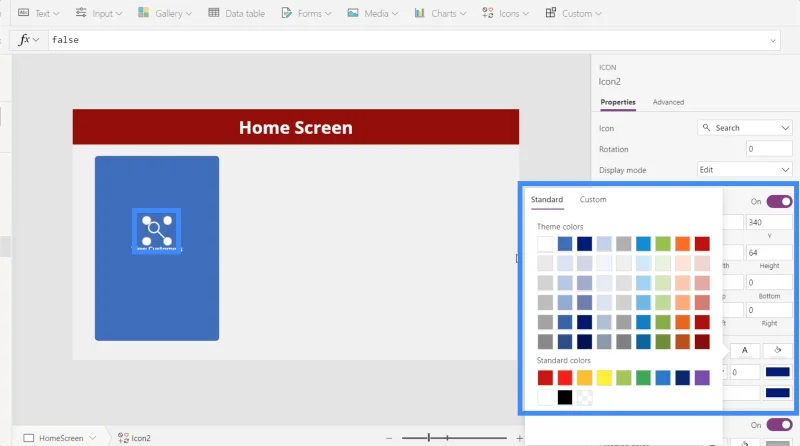This screenshot has width=800, height=446.
Task: Click the paint bucket fill icon
Action: point(778,350)
